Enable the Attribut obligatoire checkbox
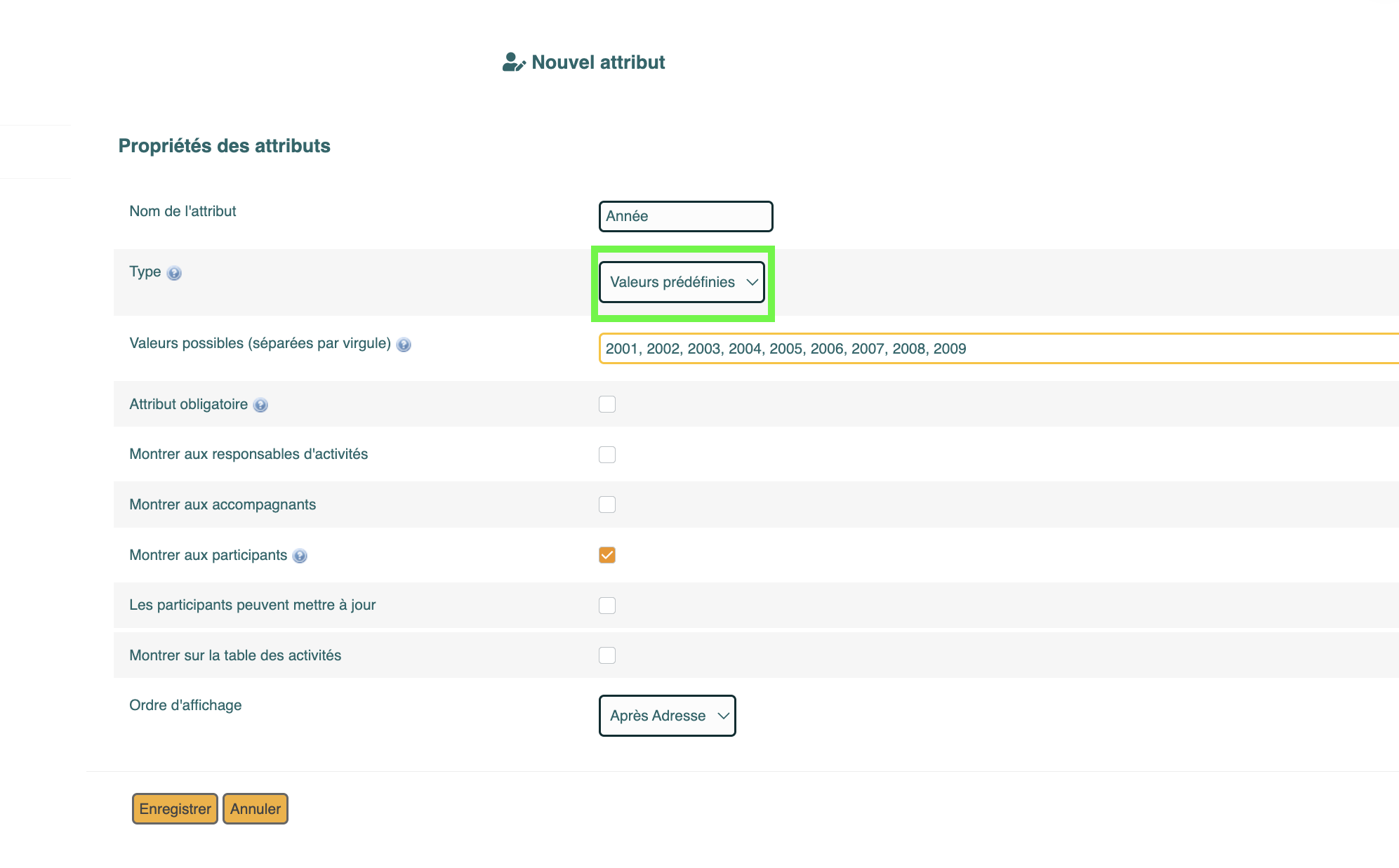 607,404
